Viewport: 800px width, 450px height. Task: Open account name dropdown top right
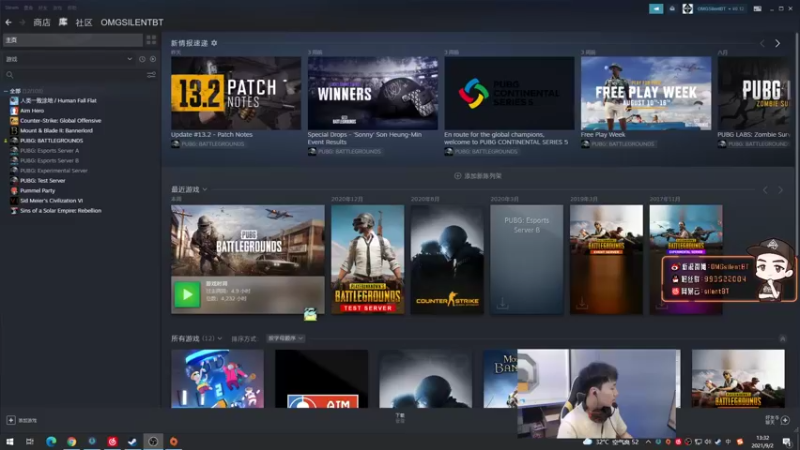click(x=720, y=9)
